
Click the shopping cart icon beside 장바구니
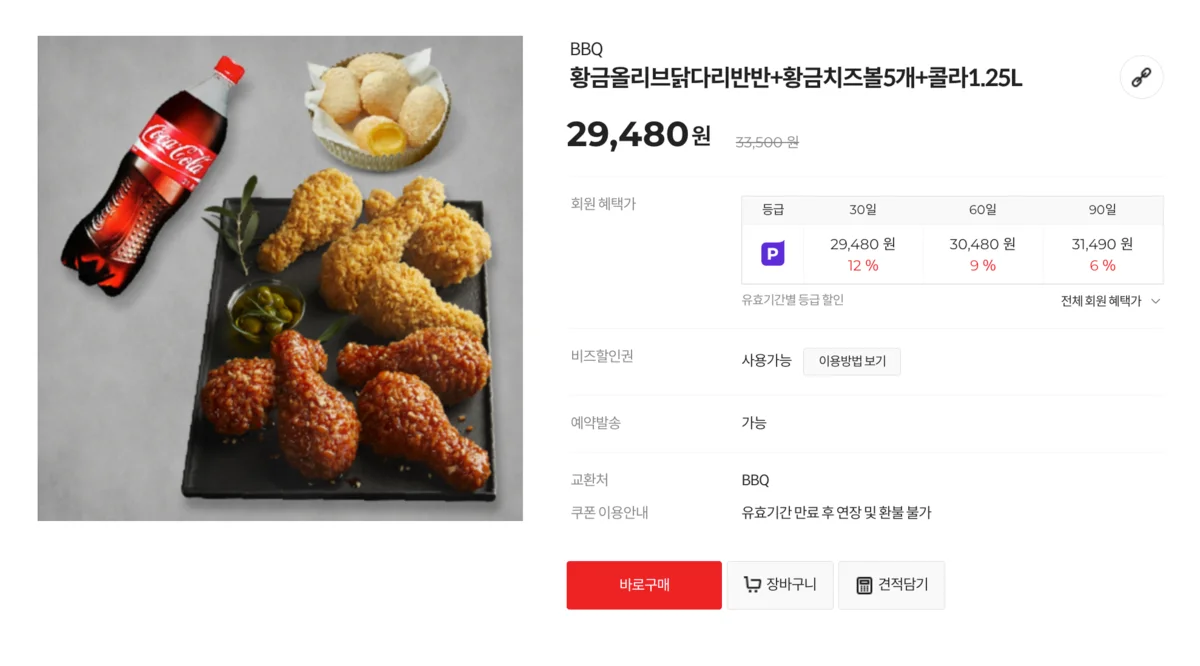753,585
